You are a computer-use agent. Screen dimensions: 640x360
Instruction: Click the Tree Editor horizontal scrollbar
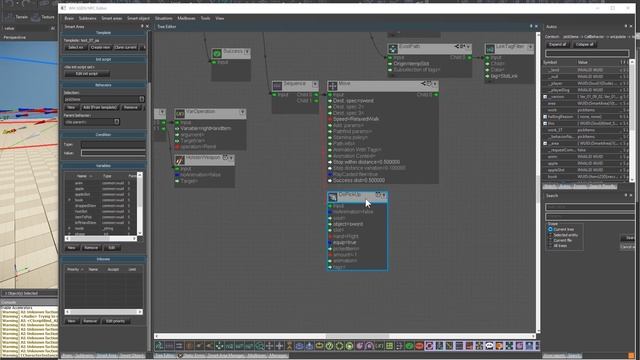tap(345, 336)
